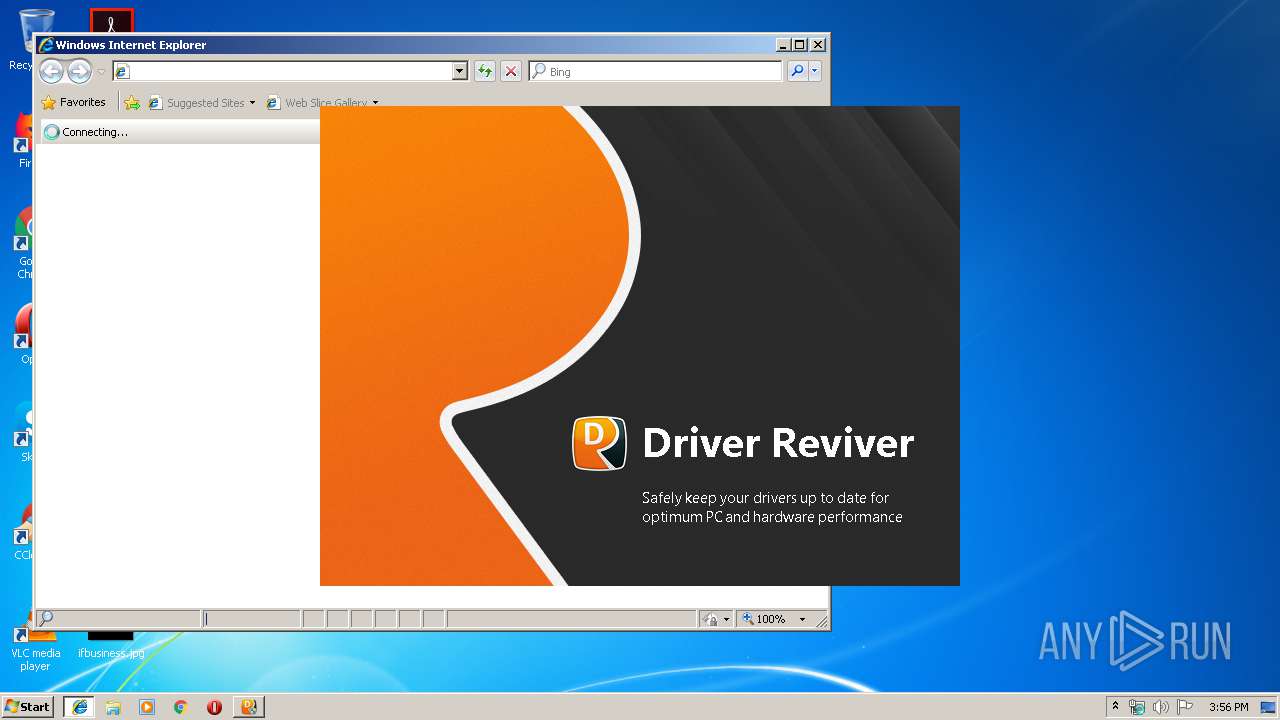Screen dimensions: 1280x720
Task: Select Driver Reviver taskbar button
Action: pos(248,707)
